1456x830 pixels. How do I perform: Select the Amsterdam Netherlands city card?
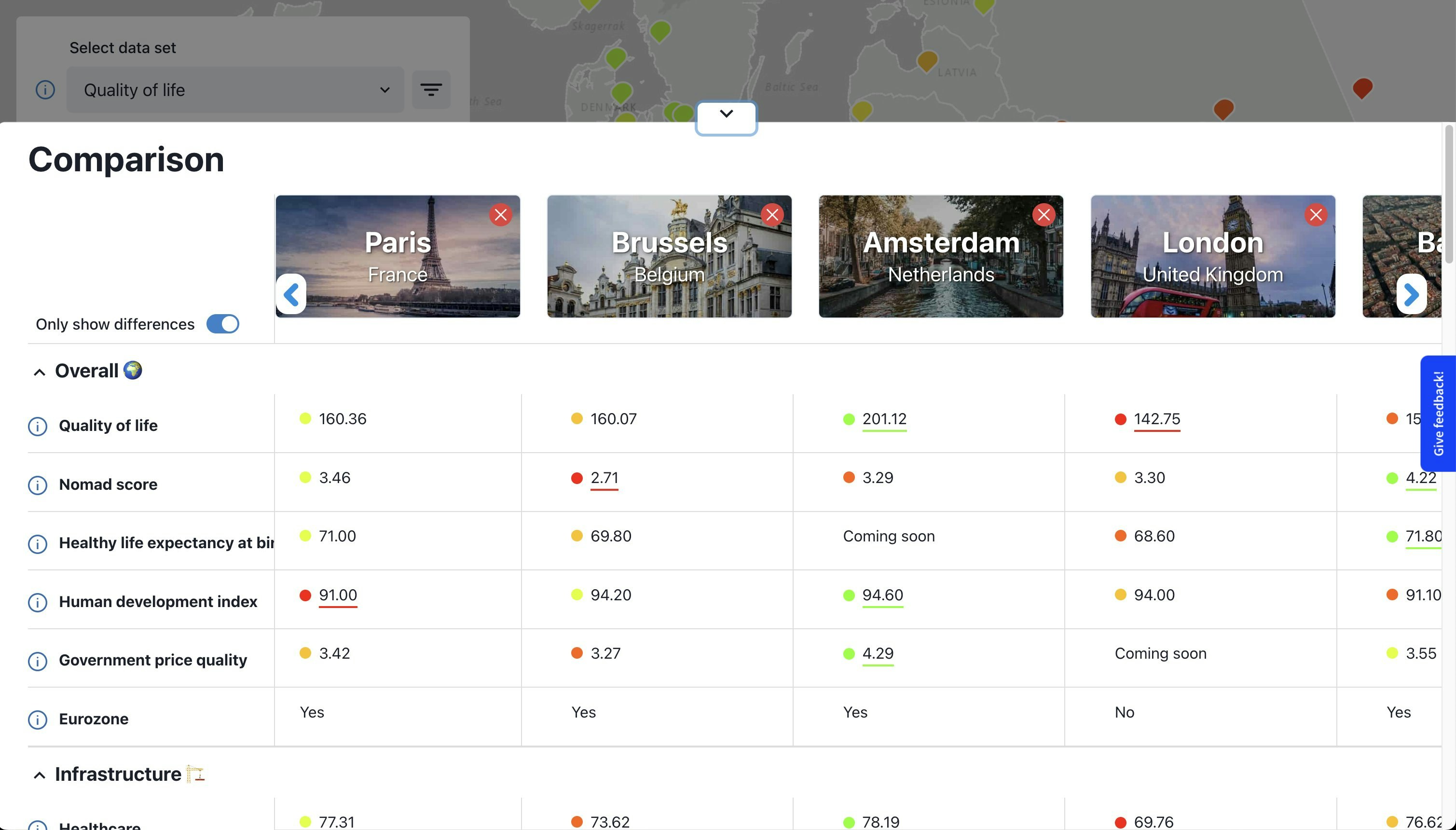tap(941, 257)
